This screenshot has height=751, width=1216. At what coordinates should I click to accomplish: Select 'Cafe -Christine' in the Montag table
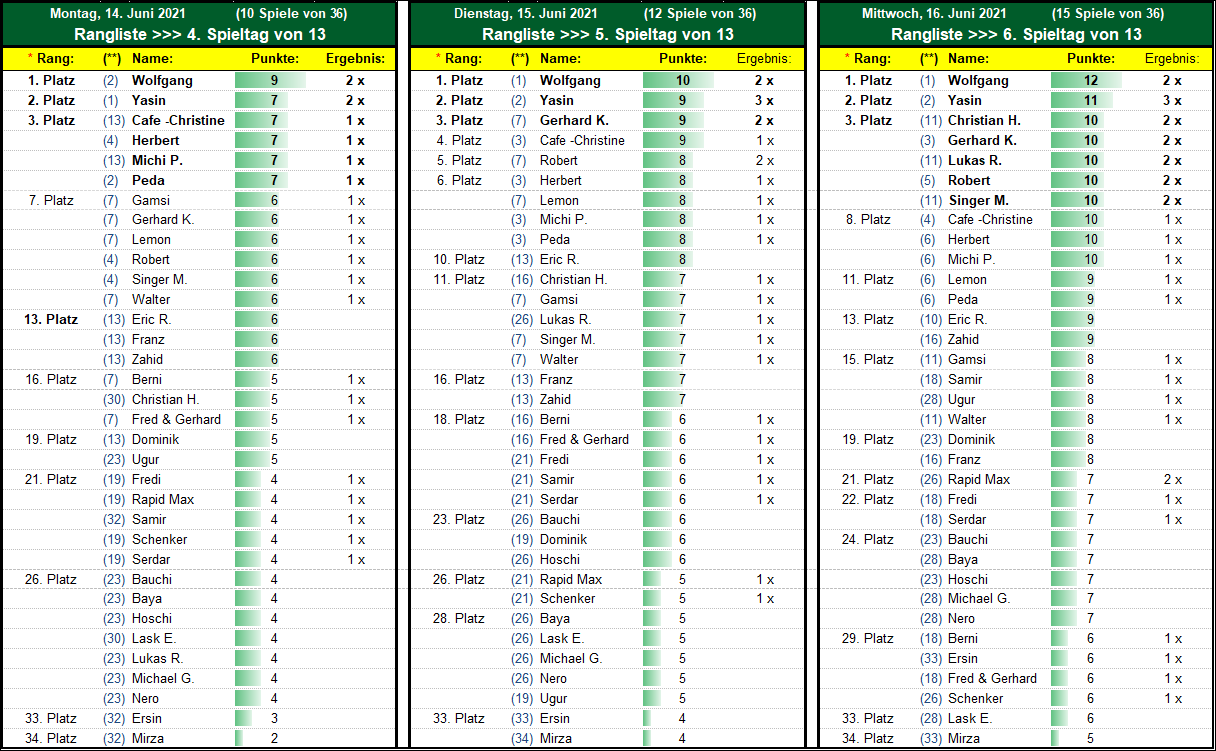point(178,120)
